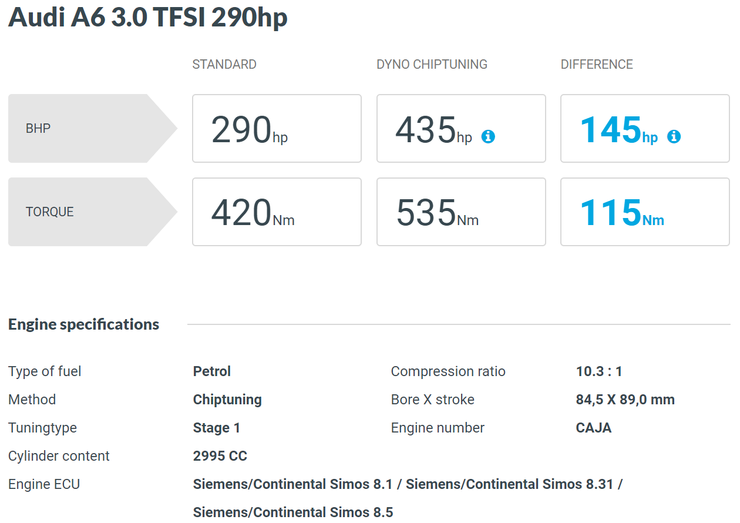Click info icon next to 435hp

tap(488, 136)
